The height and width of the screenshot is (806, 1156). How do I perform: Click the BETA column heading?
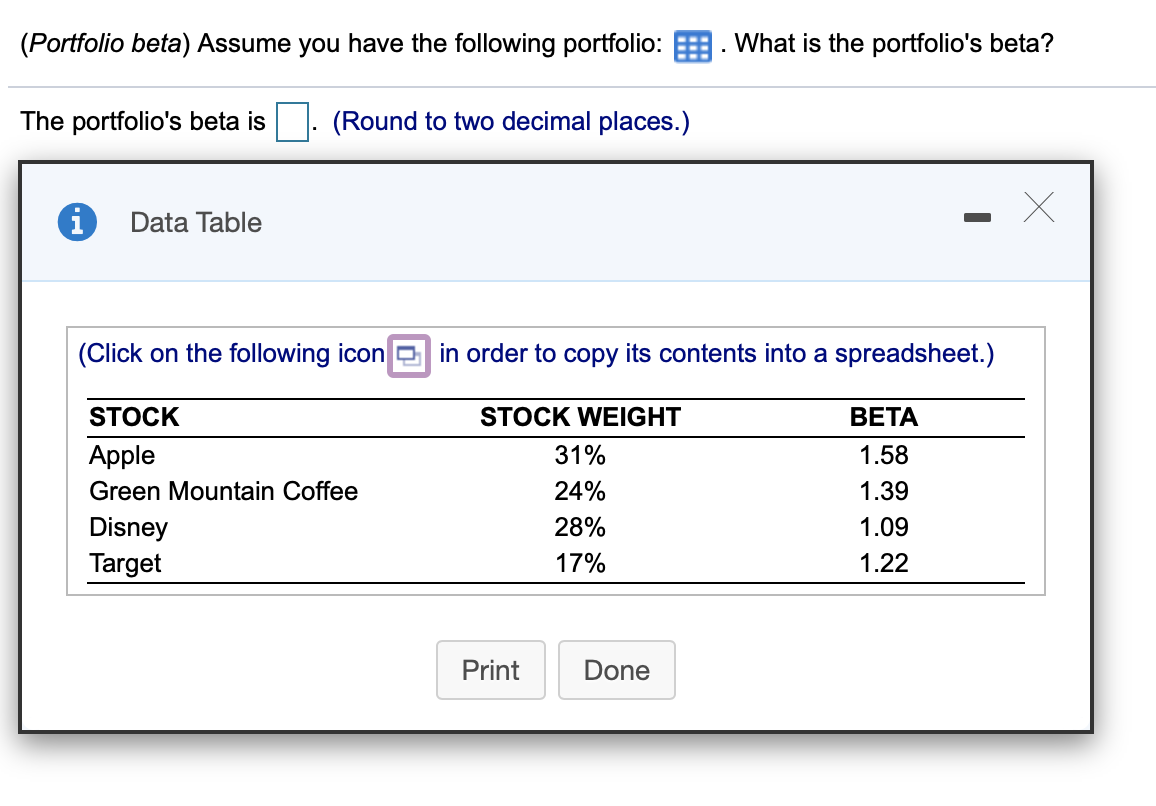pos(884,417)
